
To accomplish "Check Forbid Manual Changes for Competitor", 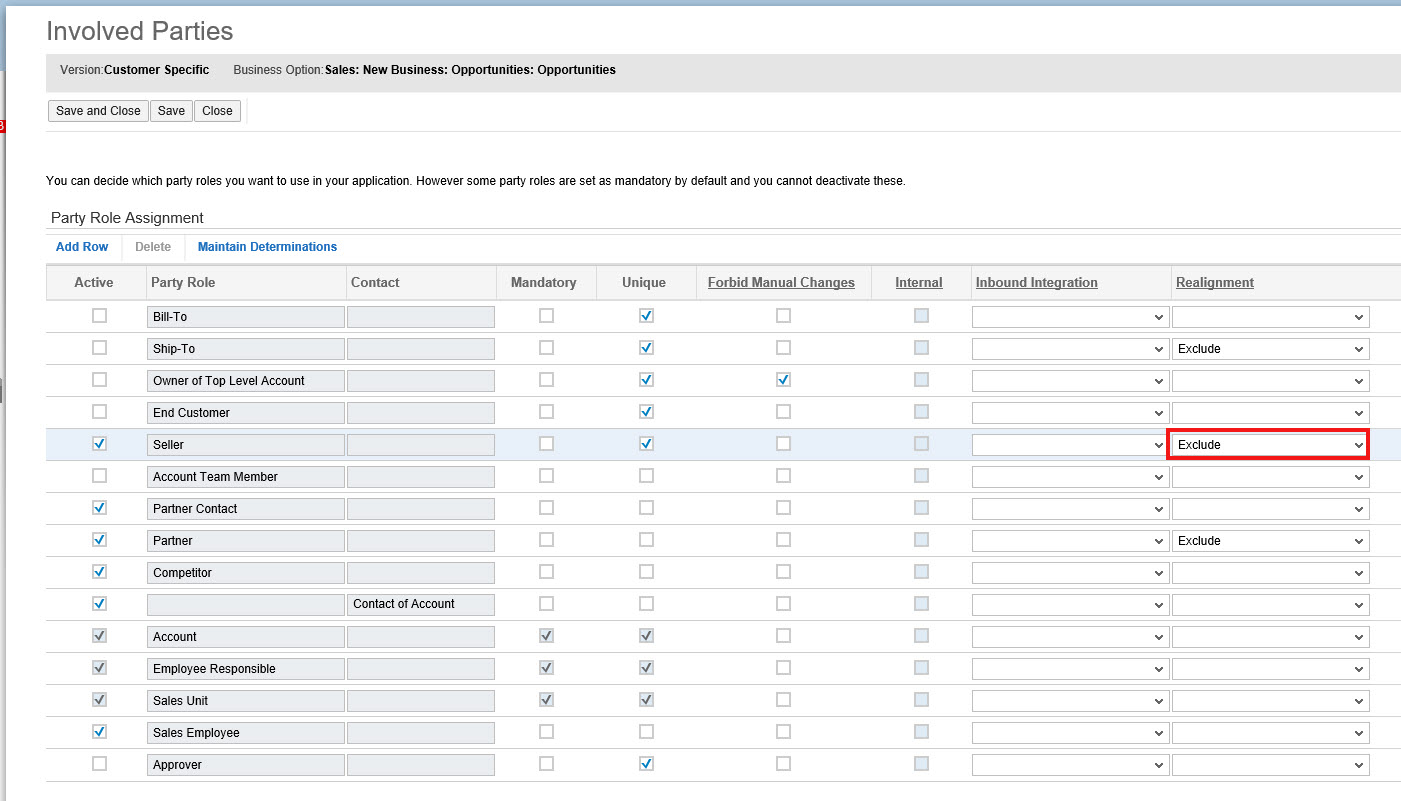I will pos(783,571).
